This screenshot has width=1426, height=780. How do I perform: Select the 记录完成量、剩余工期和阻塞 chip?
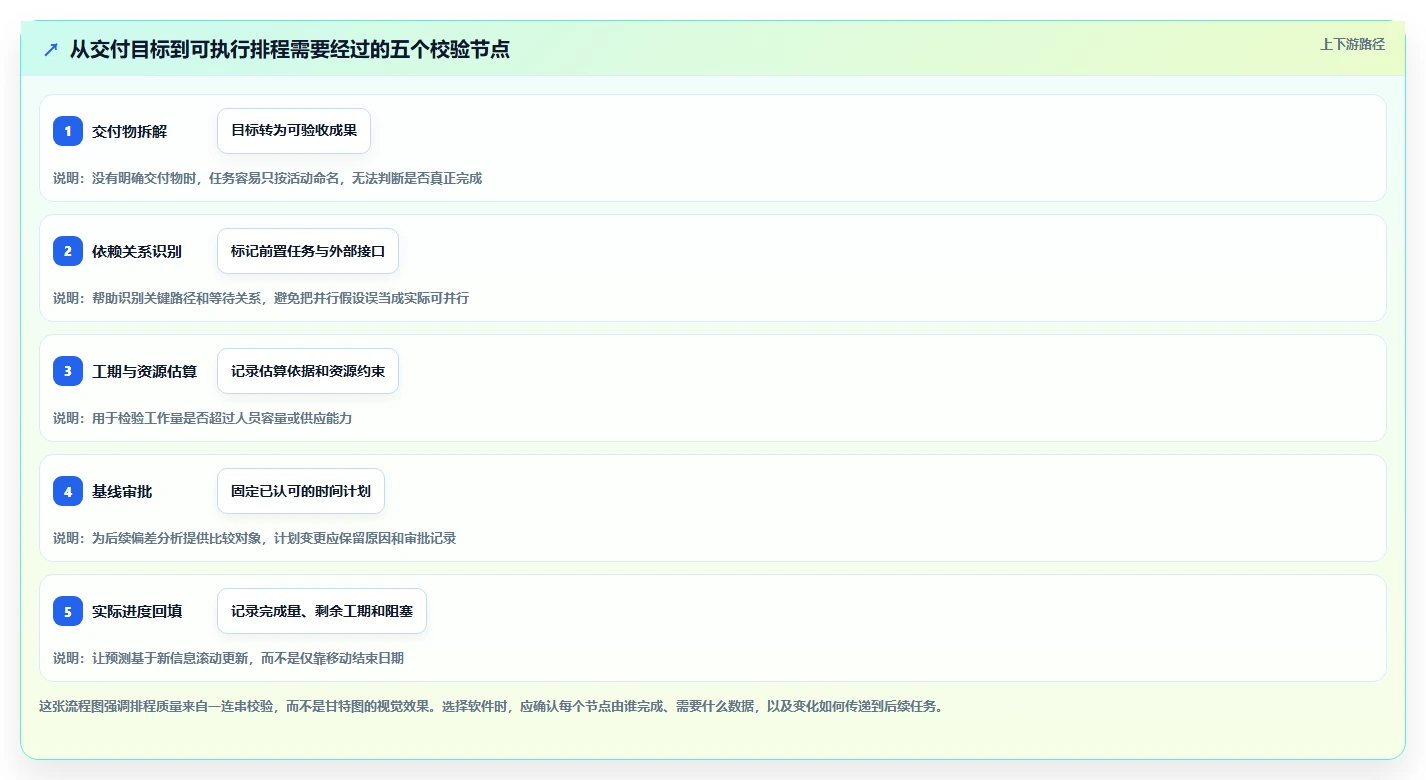pos(322,611)
